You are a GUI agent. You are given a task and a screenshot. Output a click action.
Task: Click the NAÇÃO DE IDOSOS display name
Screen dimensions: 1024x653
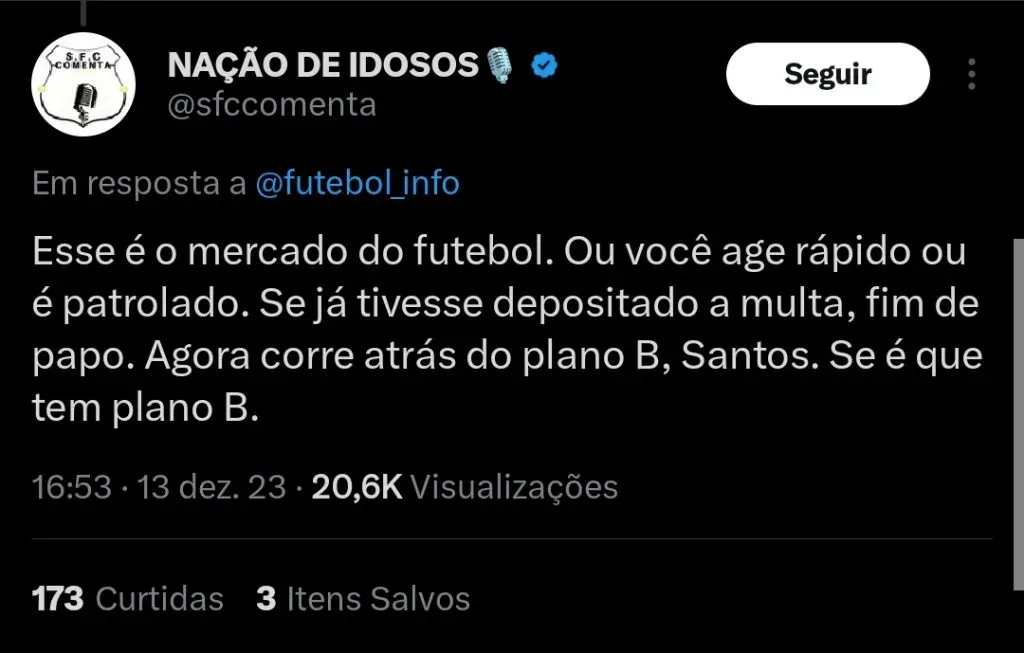pos(323,66)
